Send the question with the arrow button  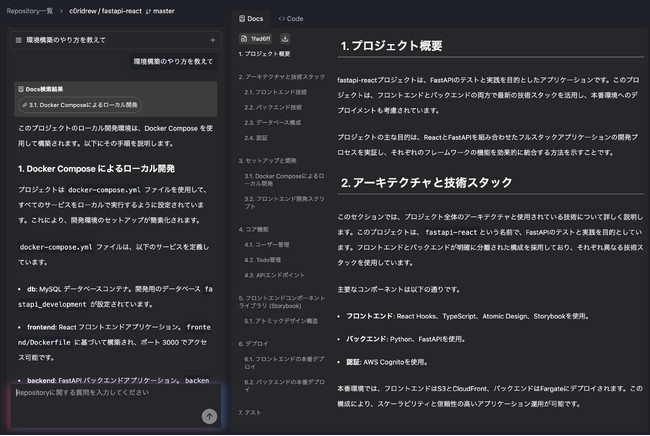click(209, 416)
